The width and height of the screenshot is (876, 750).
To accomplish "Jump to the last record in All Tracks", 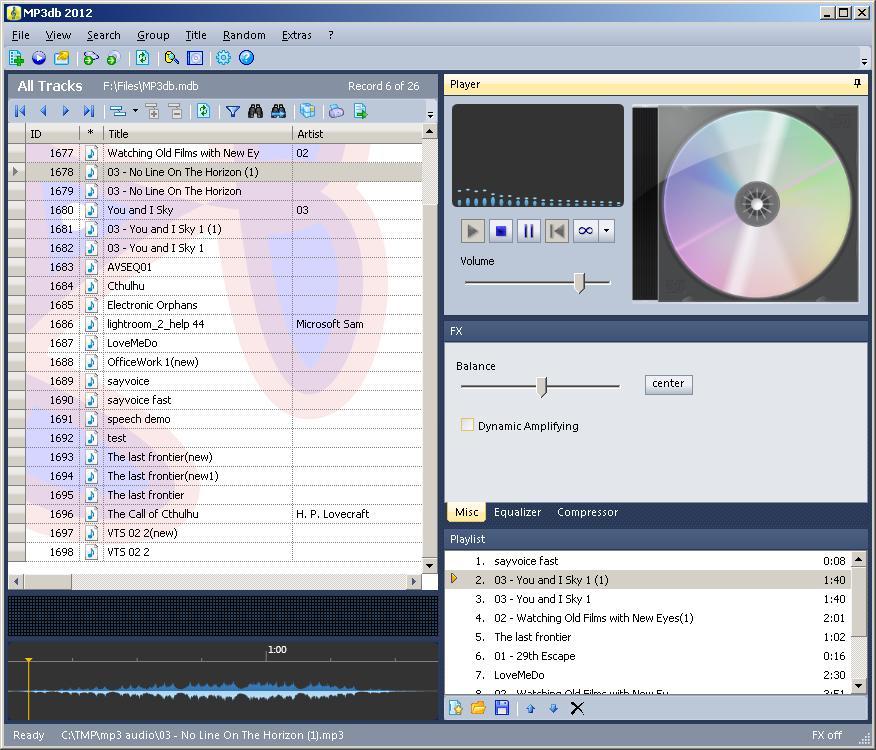I will tap(88, 111).
